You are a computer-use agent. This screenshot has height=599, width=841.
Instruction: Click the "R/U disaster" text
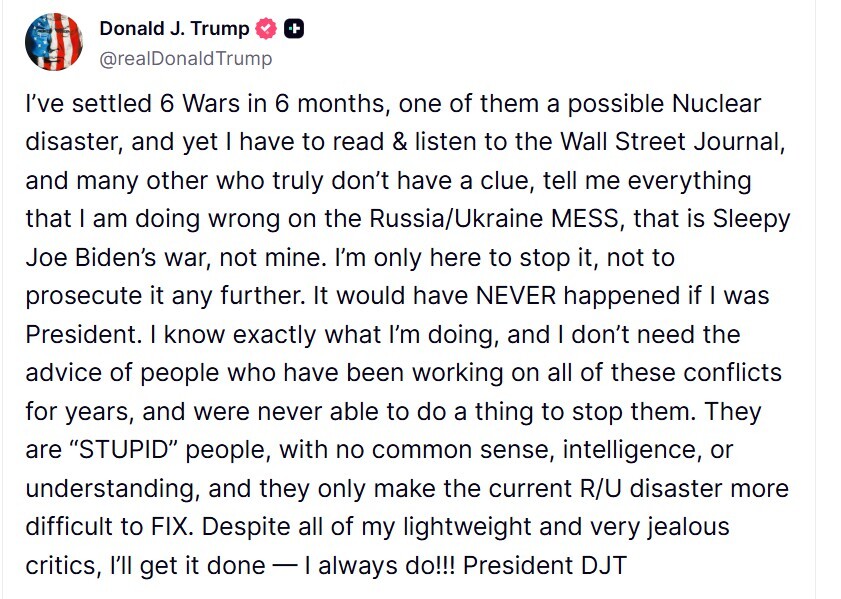pyautogui.click(x=631, y=488)
